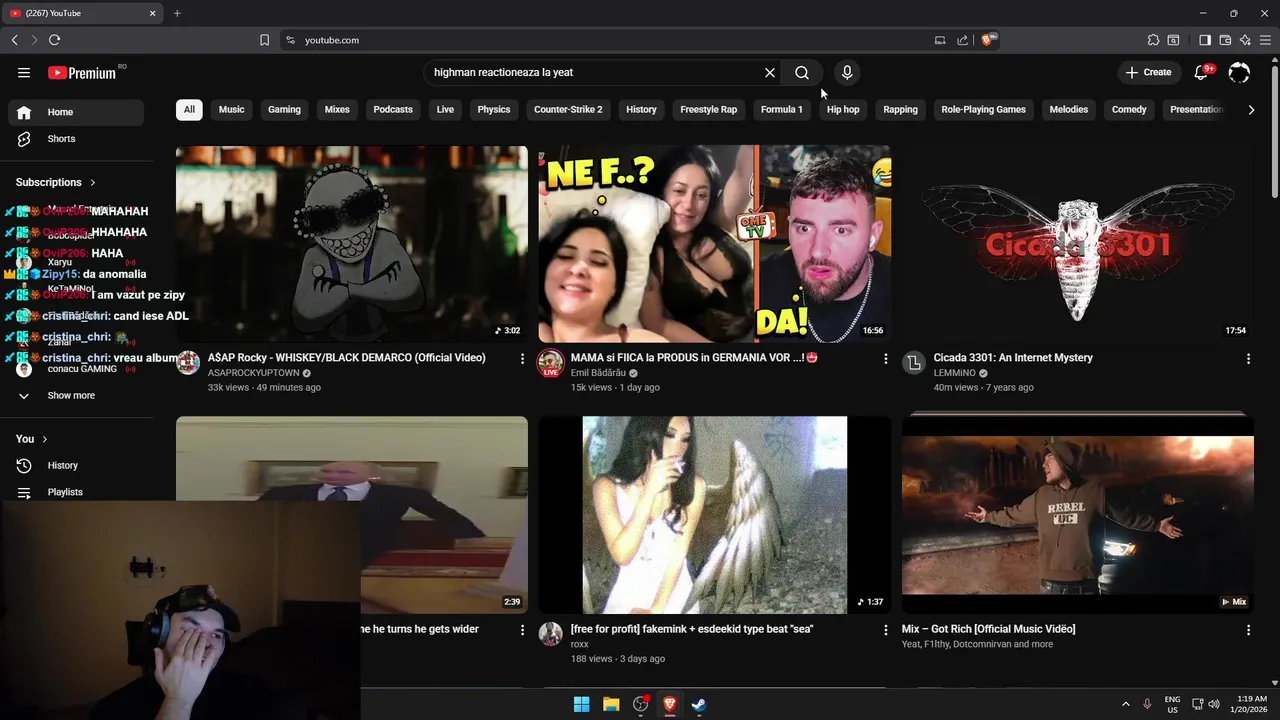Toggle the browser sidebar panel
This screenshot has width=1280, height=720.
(x=1205, y=40)
